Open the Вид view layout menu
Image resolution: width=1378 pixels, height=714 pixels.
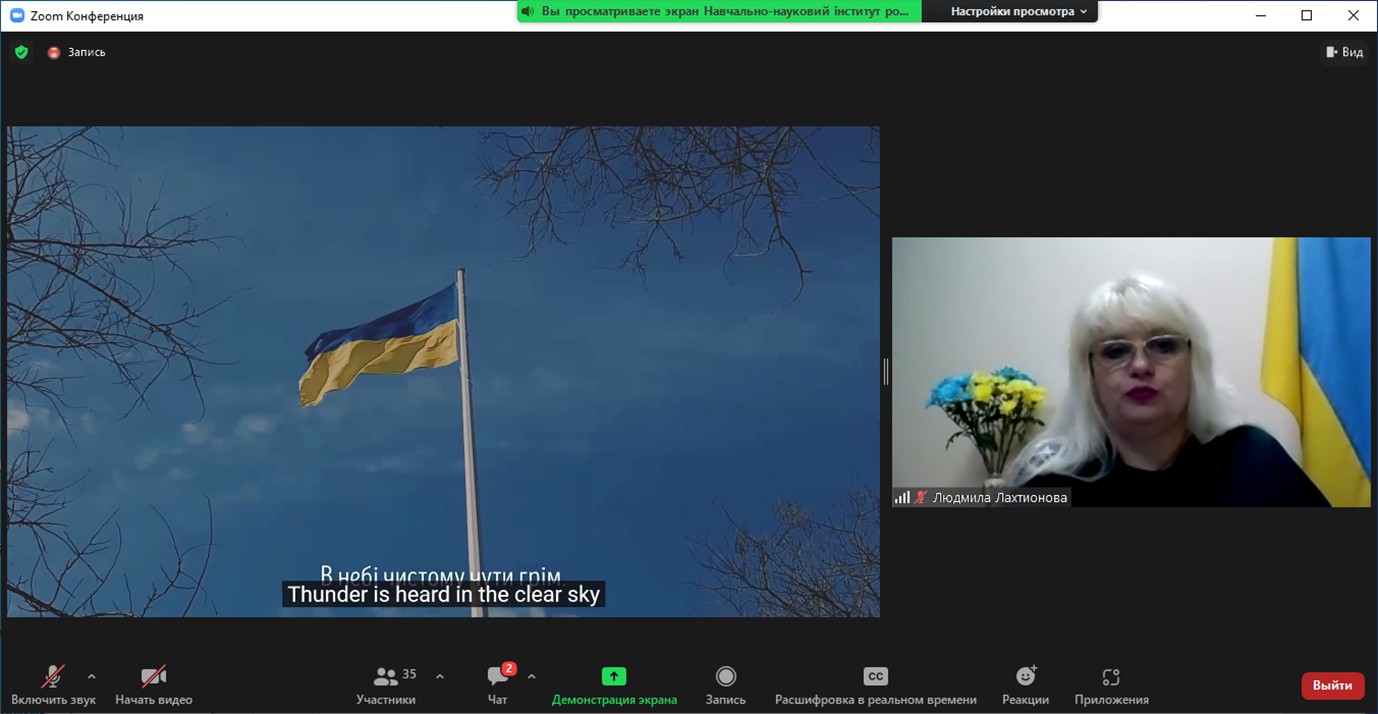click(1344, 52)
